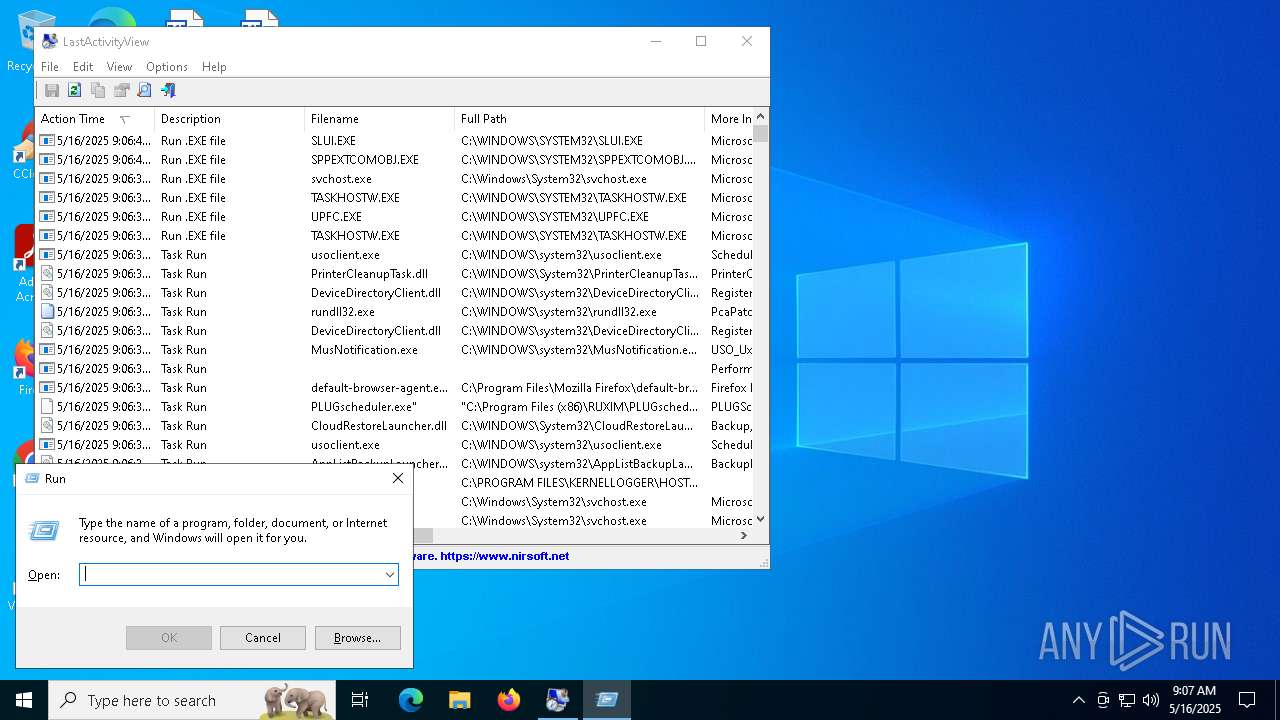
Task: Click the icon of the MusNotification.exe row
Action: click(x=47, y=350)
